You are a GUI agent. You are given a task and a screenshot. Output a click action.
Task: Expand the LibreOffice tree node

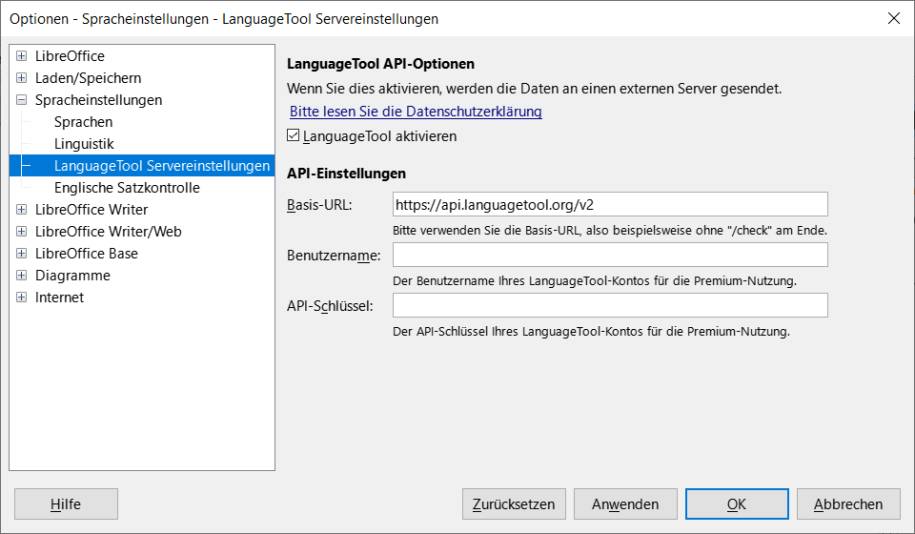tap(22, 56)
